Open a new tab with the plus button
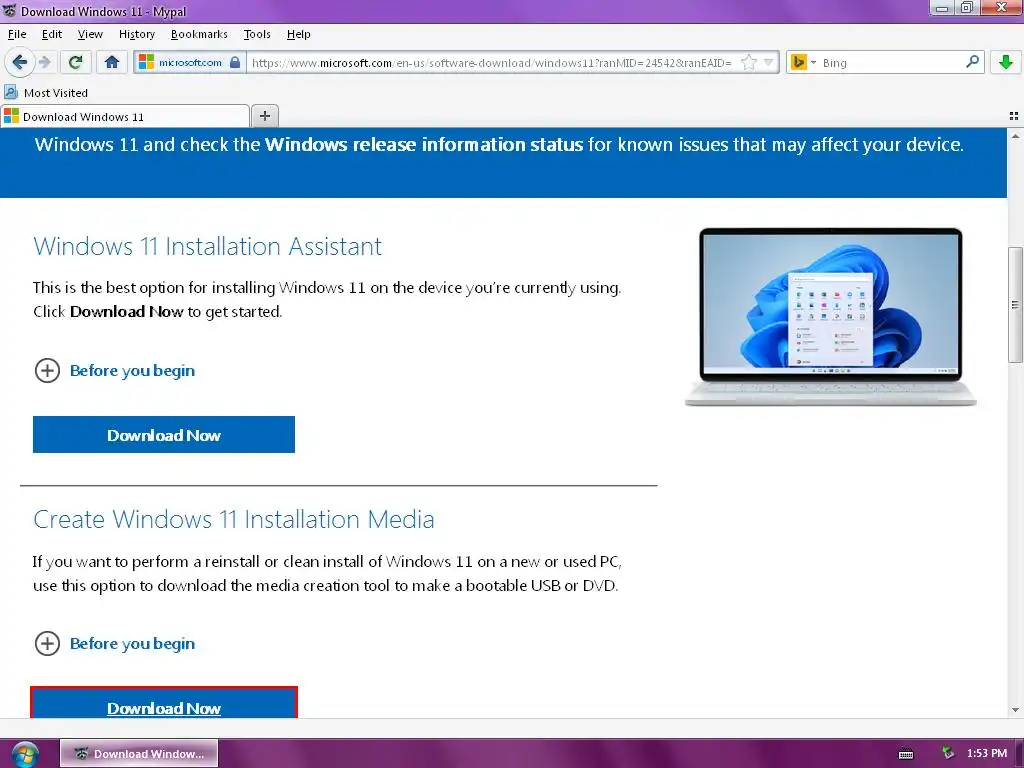This screenshot has width=1024, height=768. [264, 116]
